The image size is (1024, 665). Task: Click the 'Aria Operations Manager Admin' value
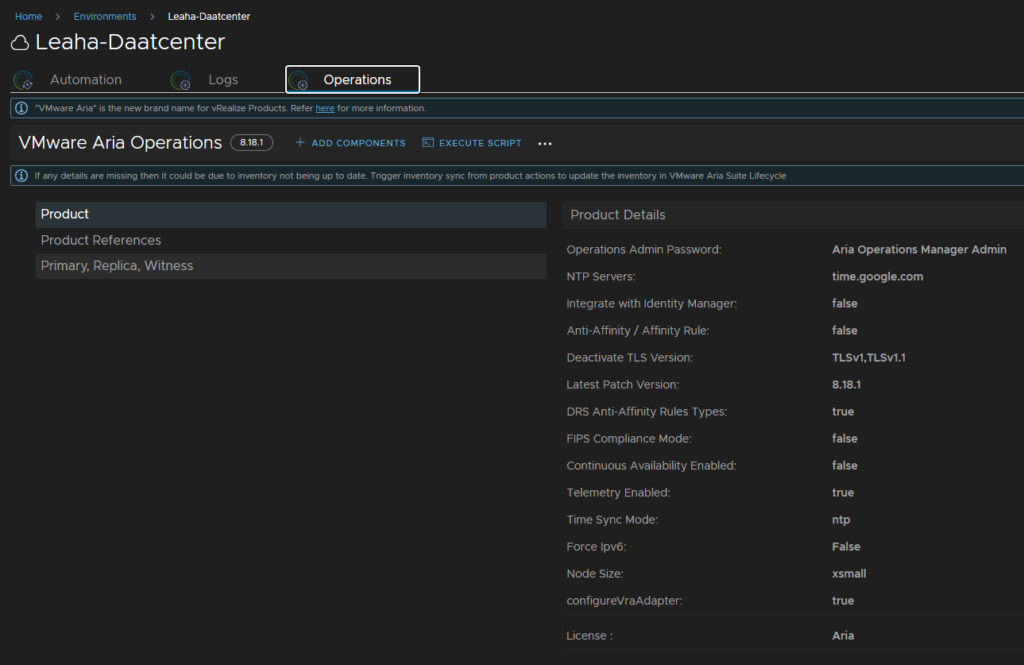point(919,250)
